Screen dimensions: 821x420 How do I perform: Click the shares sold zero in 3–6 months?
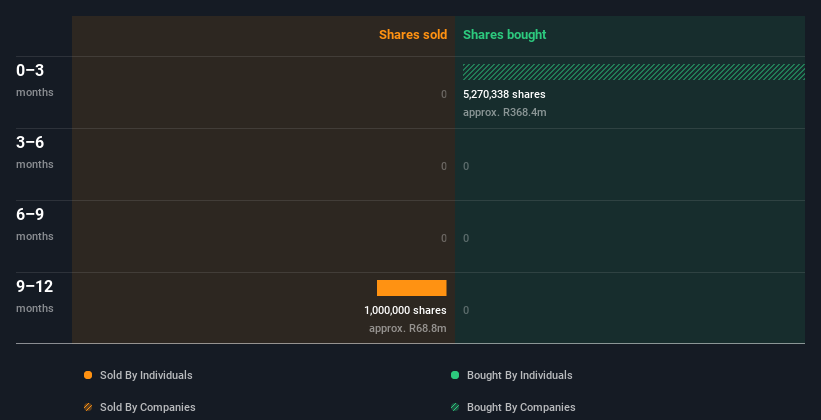(x=444, y=166)
